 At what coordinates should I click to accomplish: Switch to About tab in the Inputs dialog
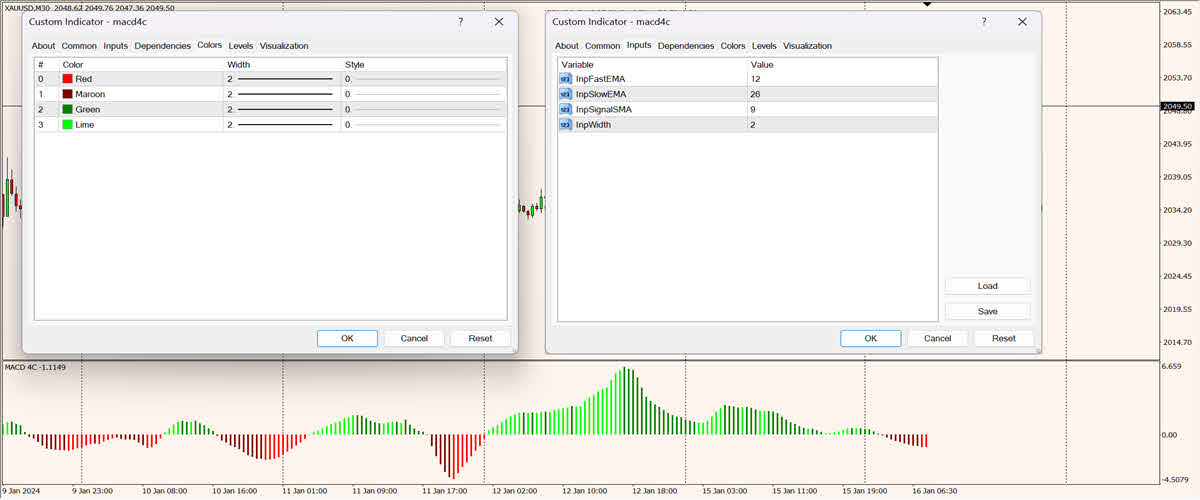[x=567, y=46]
